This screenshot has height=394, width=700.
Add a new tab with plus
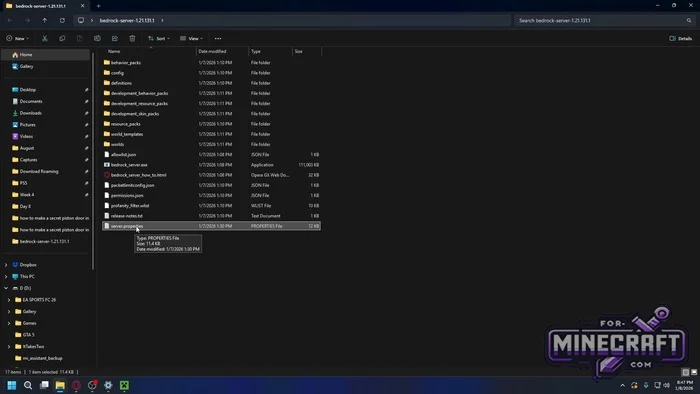[99, 6]
